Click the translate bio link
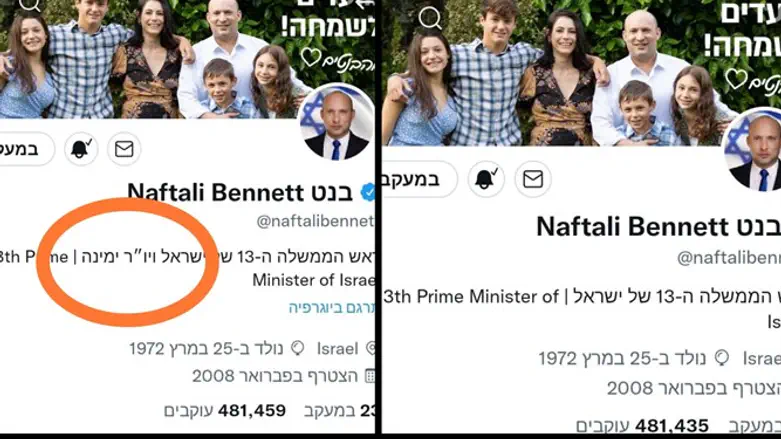Screen dimensions: 781x439 (332, 307)
